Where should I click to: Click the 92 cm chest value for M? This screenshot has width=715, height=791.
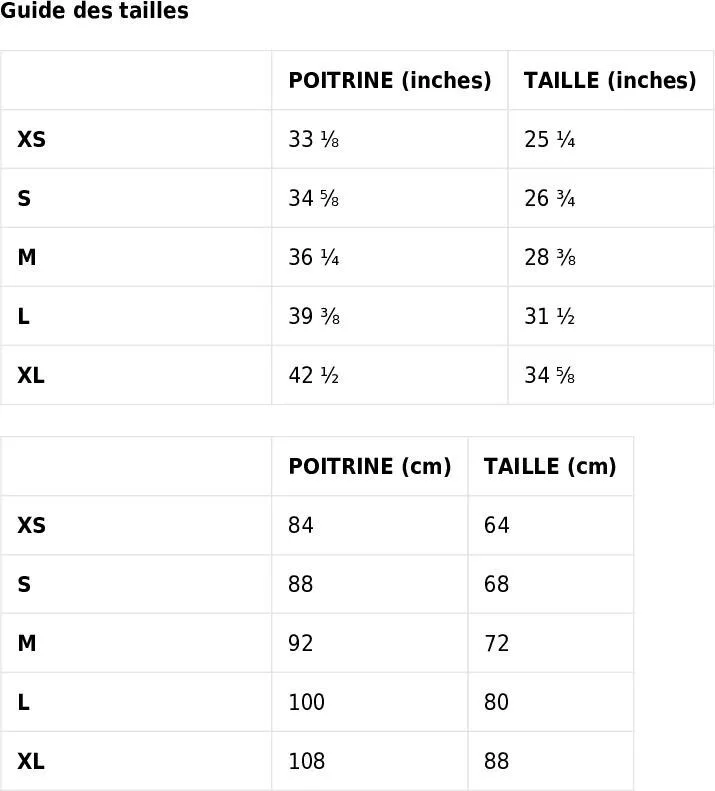301,643
